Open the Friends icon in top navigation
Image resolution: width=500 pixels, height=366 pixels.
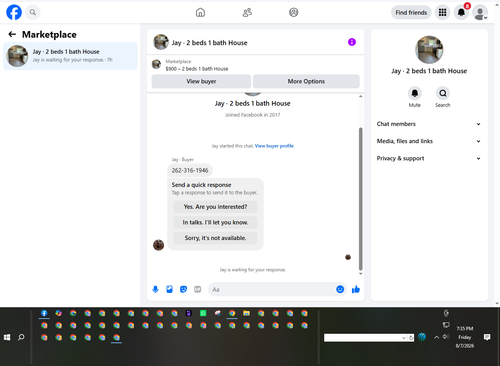coord(247,13)
